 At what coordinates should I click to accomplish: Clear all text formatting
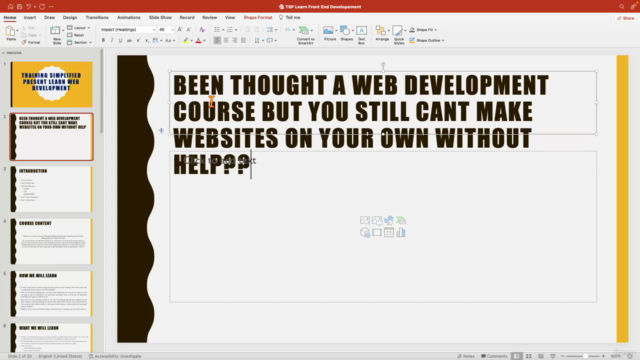[202, 29]
